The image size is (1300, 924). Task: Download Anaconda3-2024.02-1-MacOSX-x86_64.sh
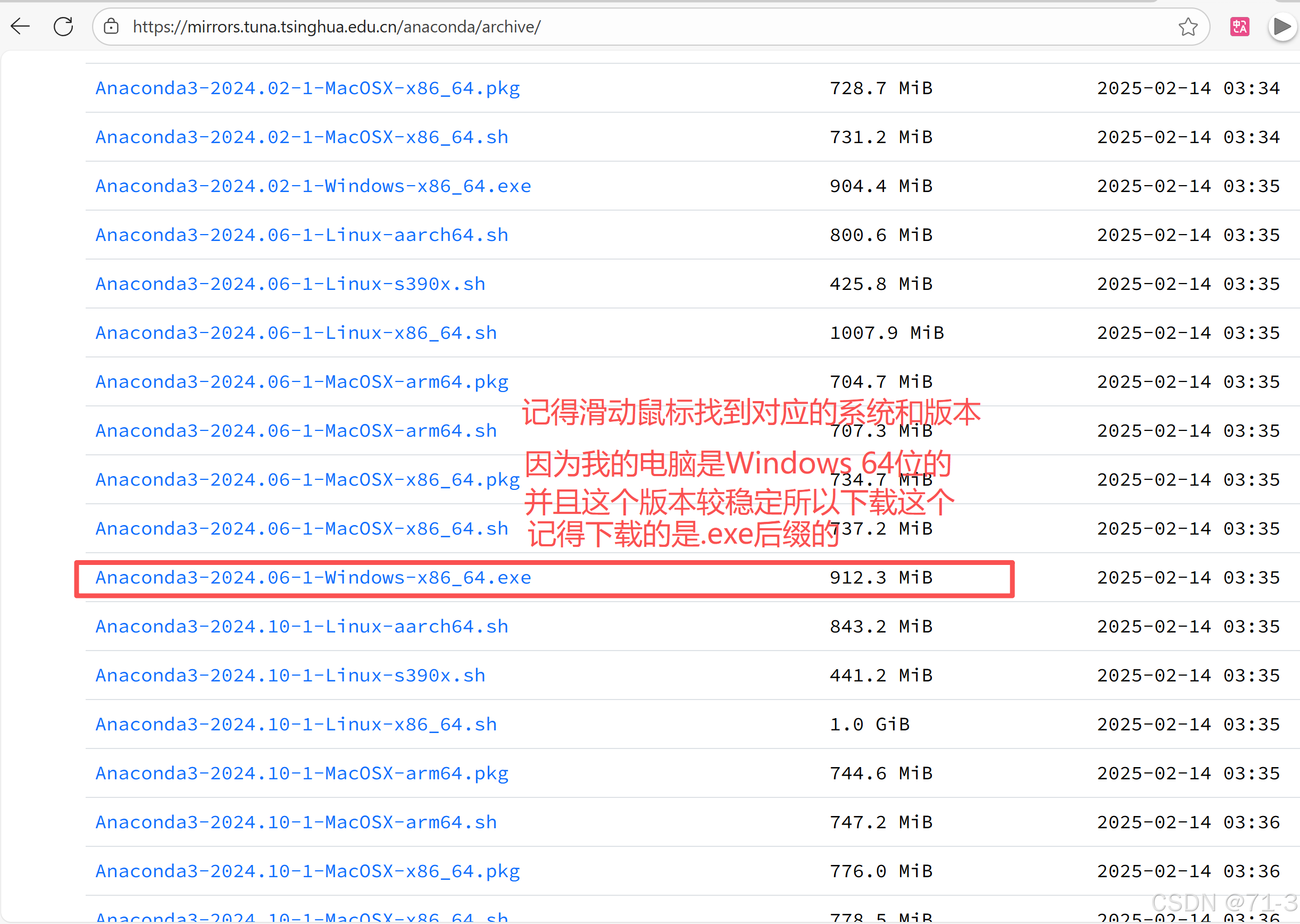pos(302,137)
